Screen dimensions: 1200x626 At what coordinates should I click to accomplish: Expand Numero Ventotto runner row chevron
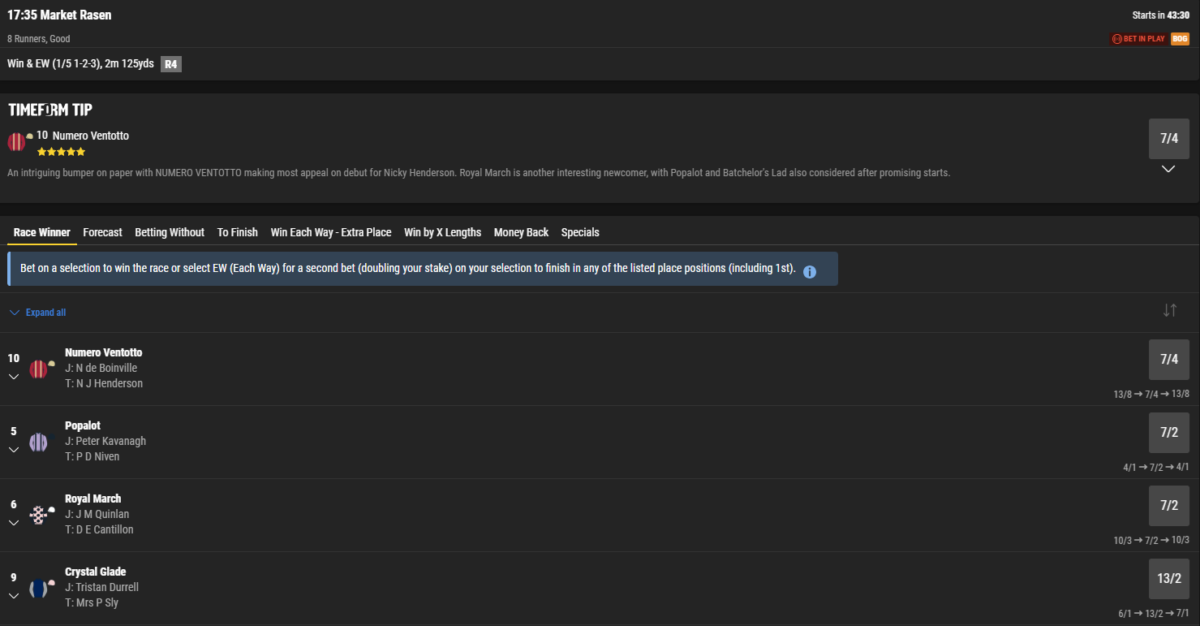14,377
